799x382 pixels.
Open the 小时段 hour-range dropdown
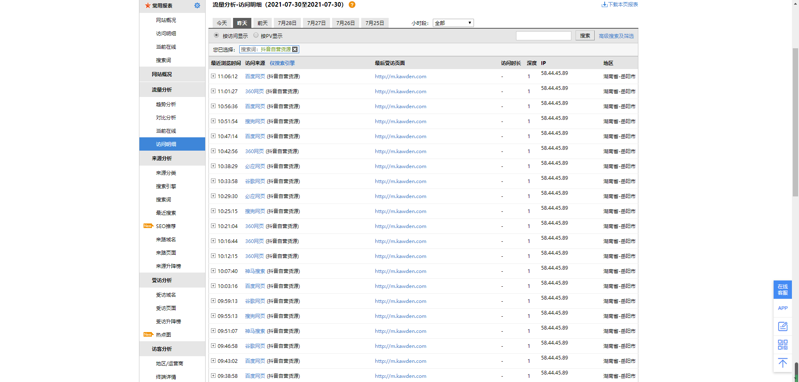coord(453,23)
